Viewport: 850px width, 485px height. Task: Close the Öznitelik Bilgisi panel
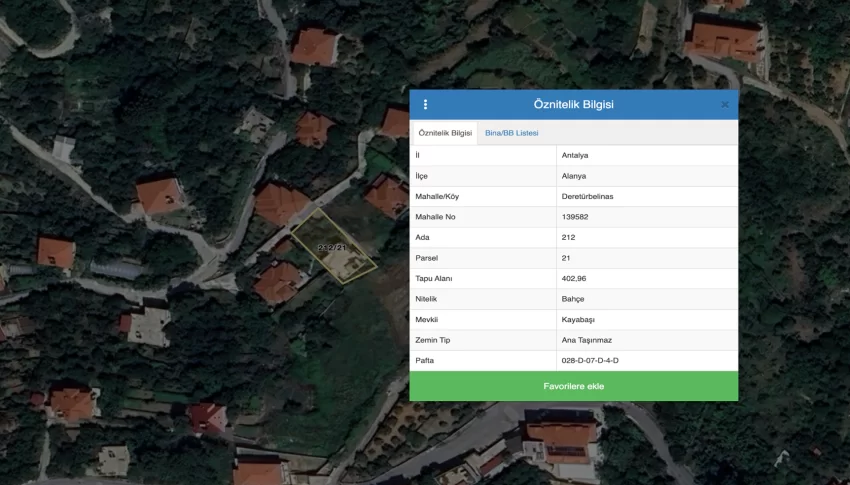coord(724,104)
